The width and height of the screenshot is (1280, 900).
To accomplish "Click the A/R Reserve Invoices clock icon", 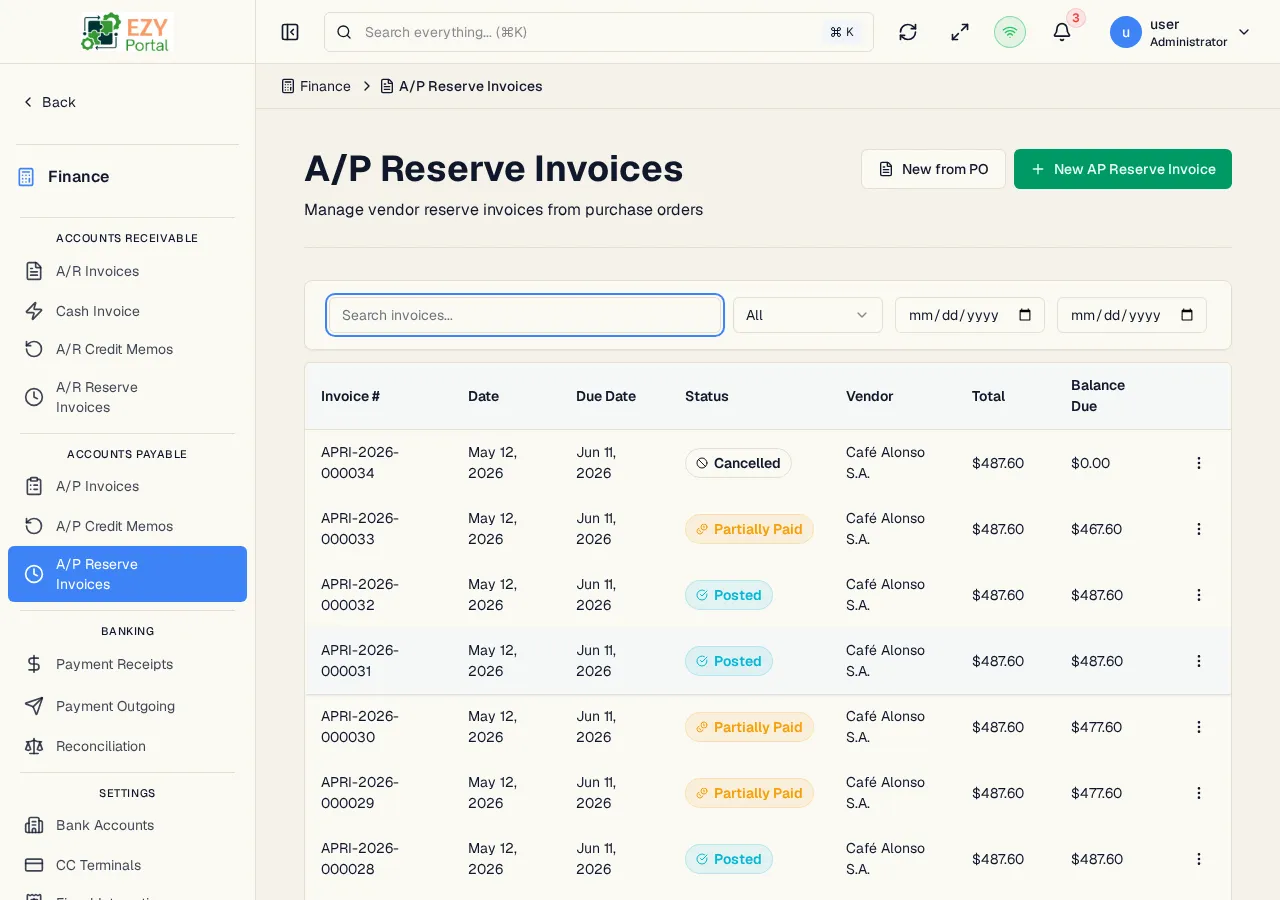I will point(34,397).
